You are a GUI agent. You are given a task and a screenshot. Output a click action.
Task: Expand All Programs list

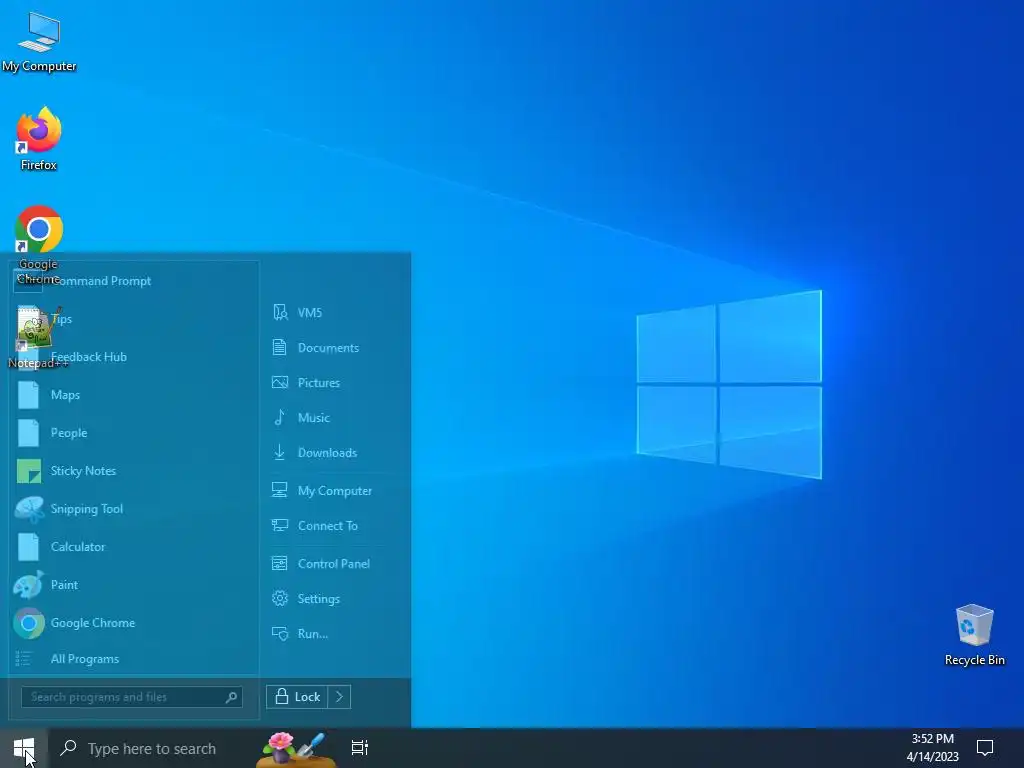(x=134, y=659)
